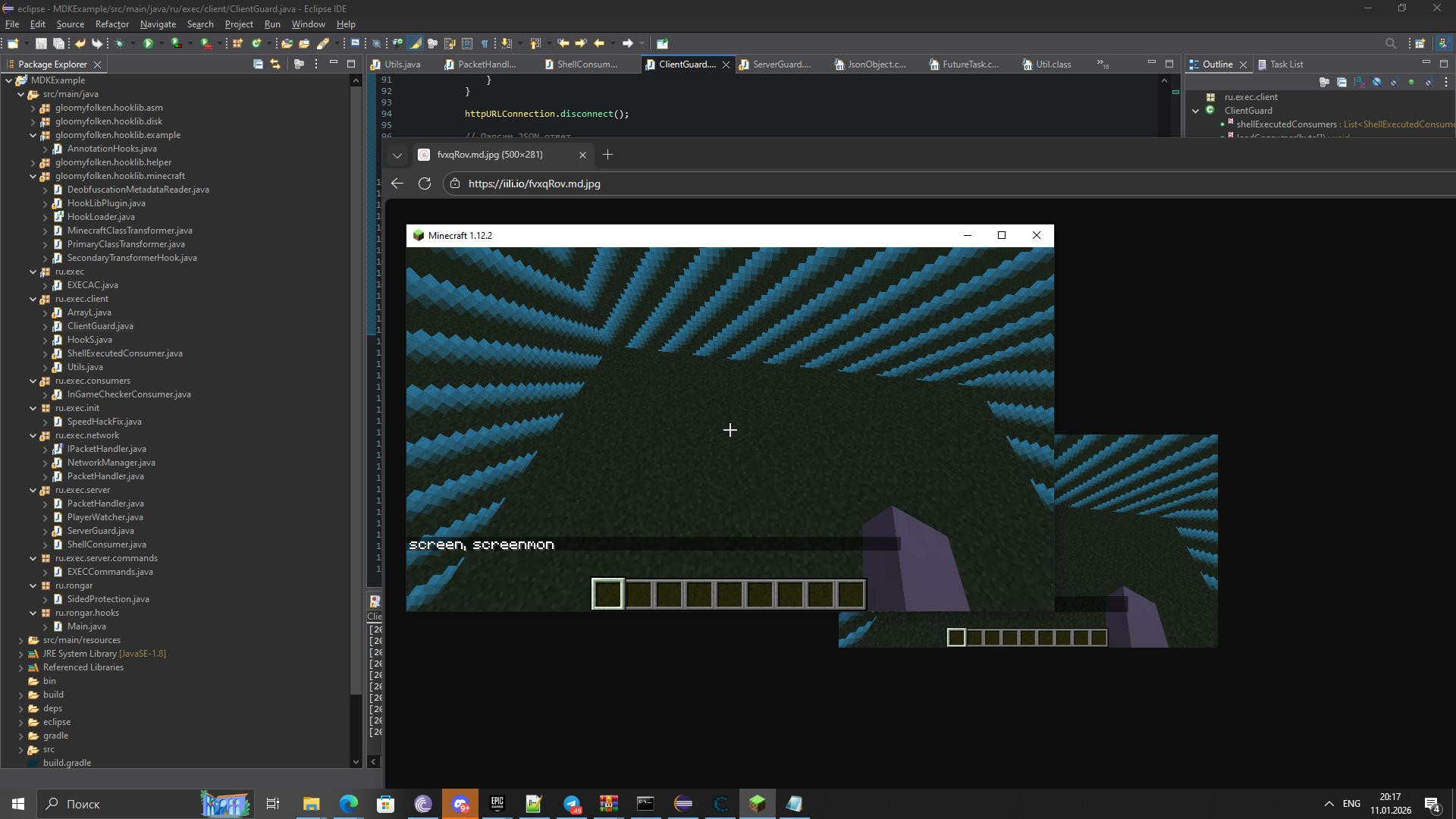
Task: Open Package Explorer view menu (three dots)
Action: [x=316, y=64]
